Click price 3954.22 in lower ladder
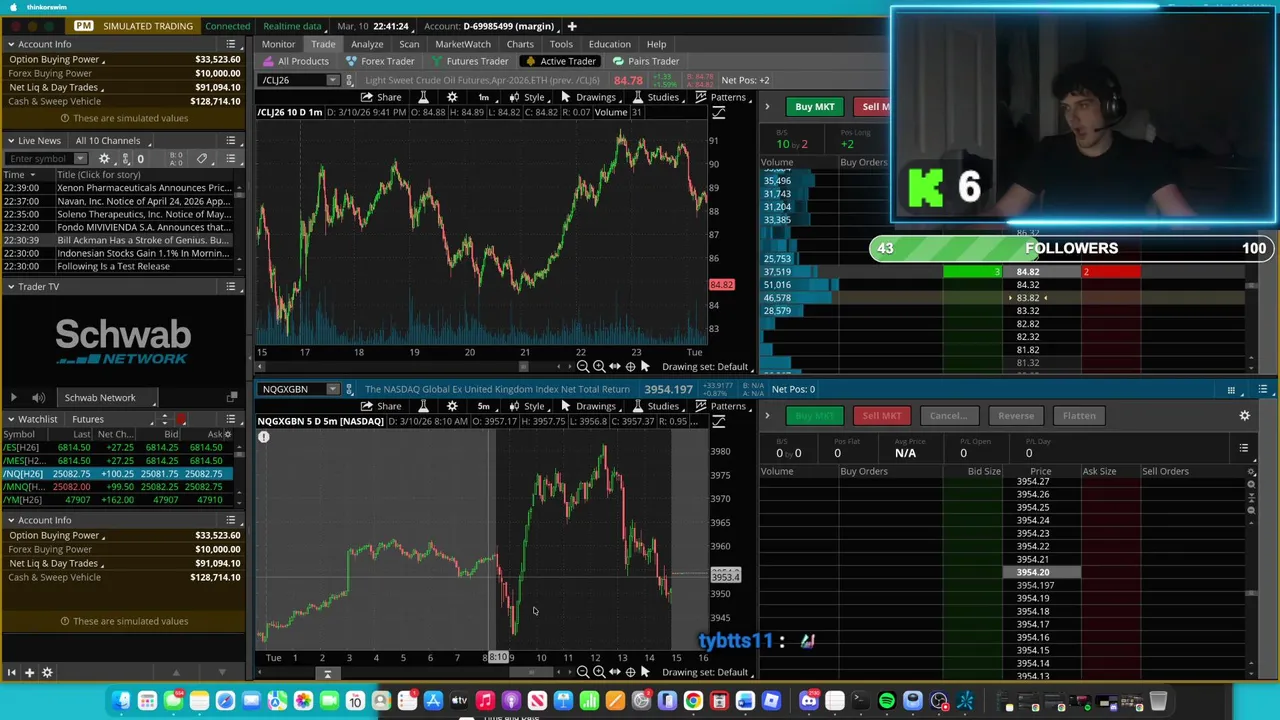1280x720 pixels. [x=1033, y=546]
